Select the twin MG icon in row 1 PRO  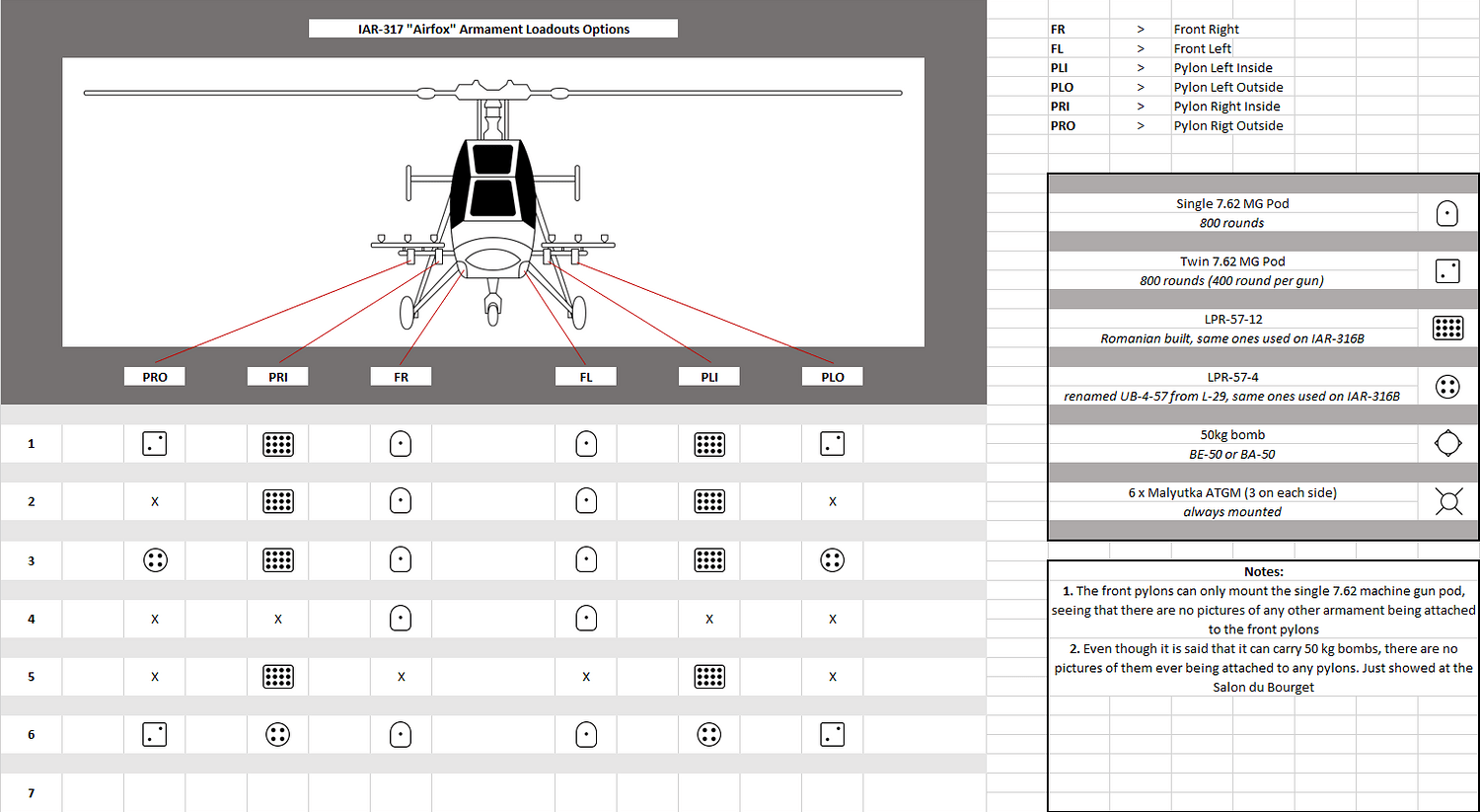(155, 444)
